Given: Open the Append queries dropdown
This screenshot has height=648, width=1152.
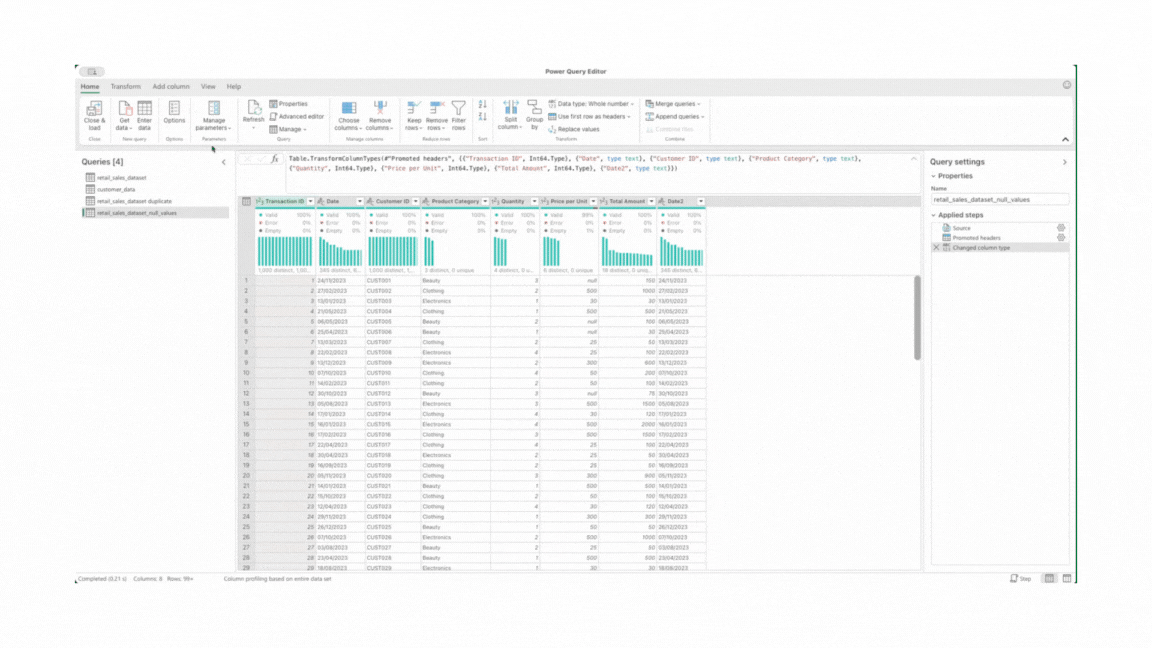Looking at the screenshot, I should pyautogui.click(x=675, y=116).
